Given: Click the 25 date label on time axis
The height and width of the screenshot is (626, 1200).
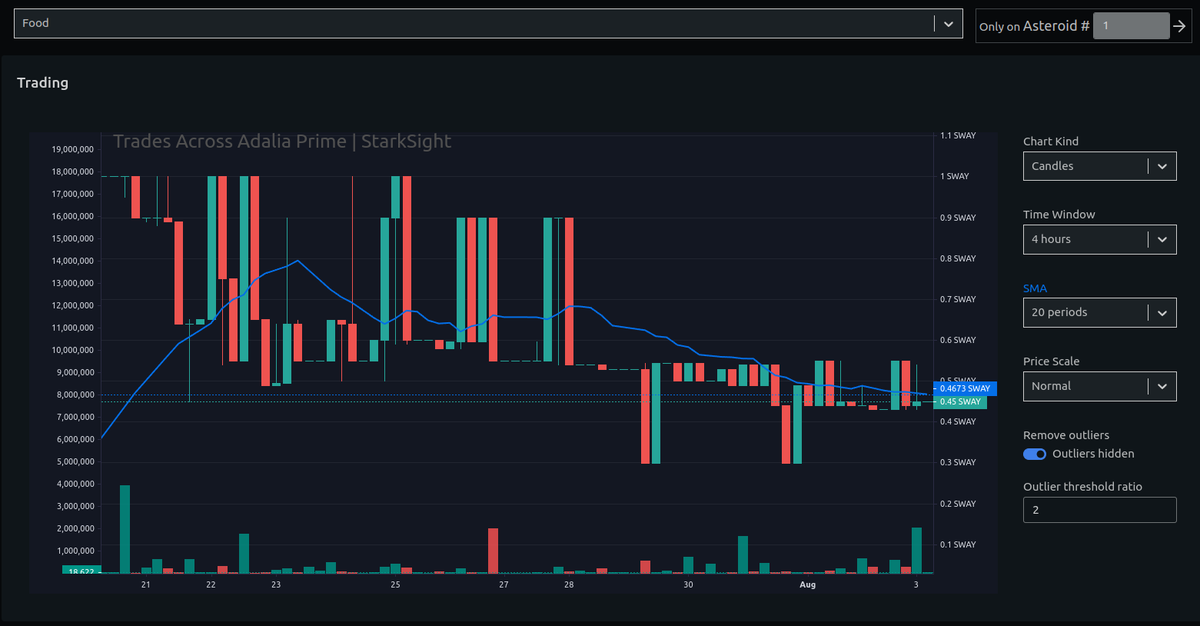Looking at the screenshot, I should click(x=395, y=585).
